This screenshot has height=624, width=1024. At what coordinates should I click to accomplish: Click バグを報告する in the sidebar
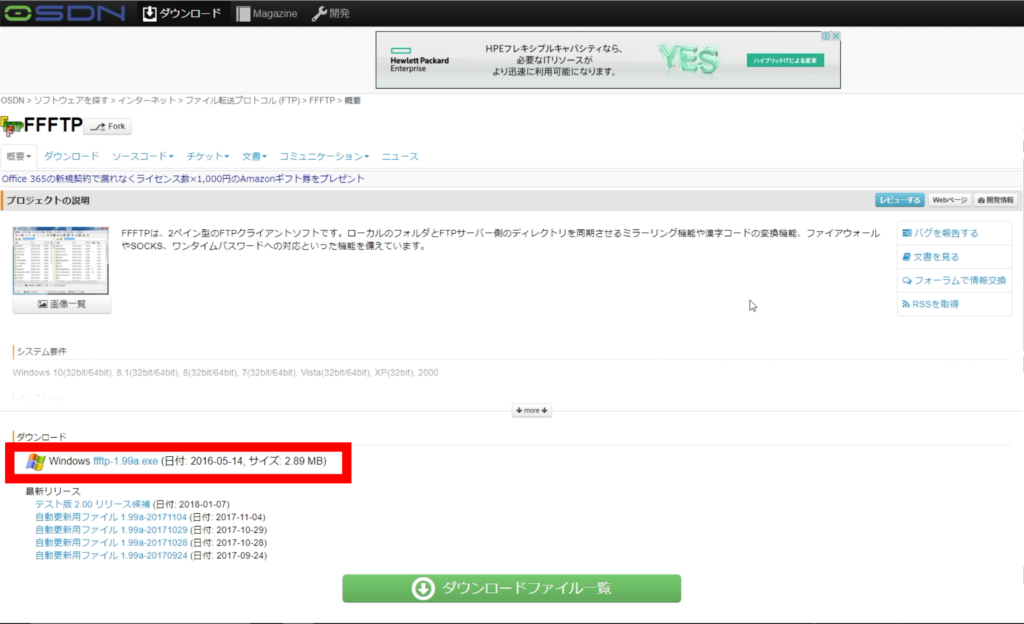(940, 233)
